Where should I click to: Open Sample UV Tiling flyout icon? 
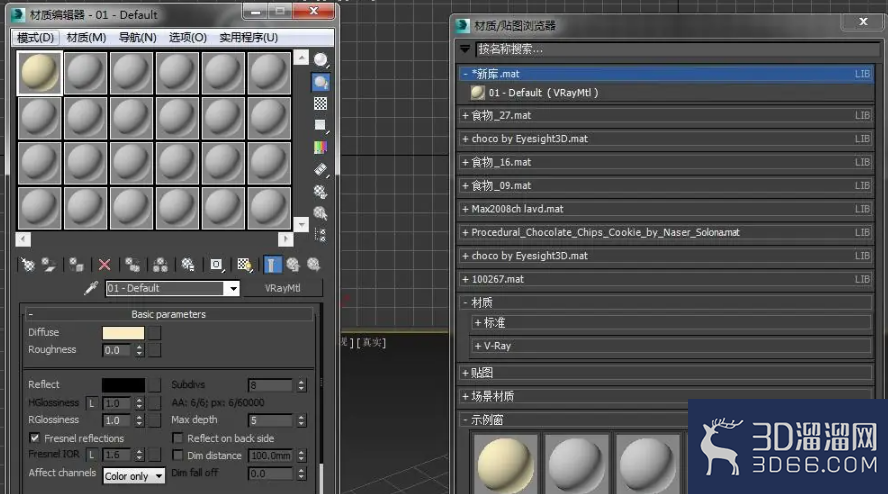pos(321,125)
